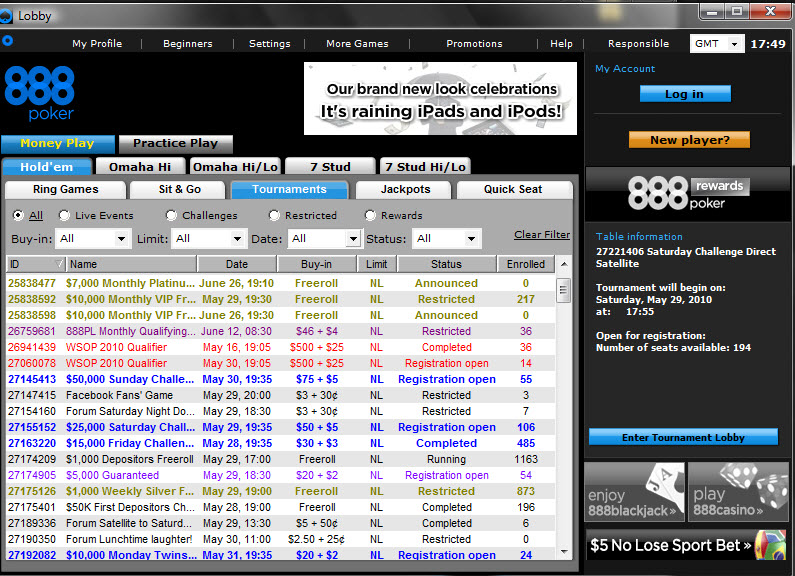The height and width of the screenshot is (576, 795).
Task: Click the My Account link
Action: click(x=625, y=68)
